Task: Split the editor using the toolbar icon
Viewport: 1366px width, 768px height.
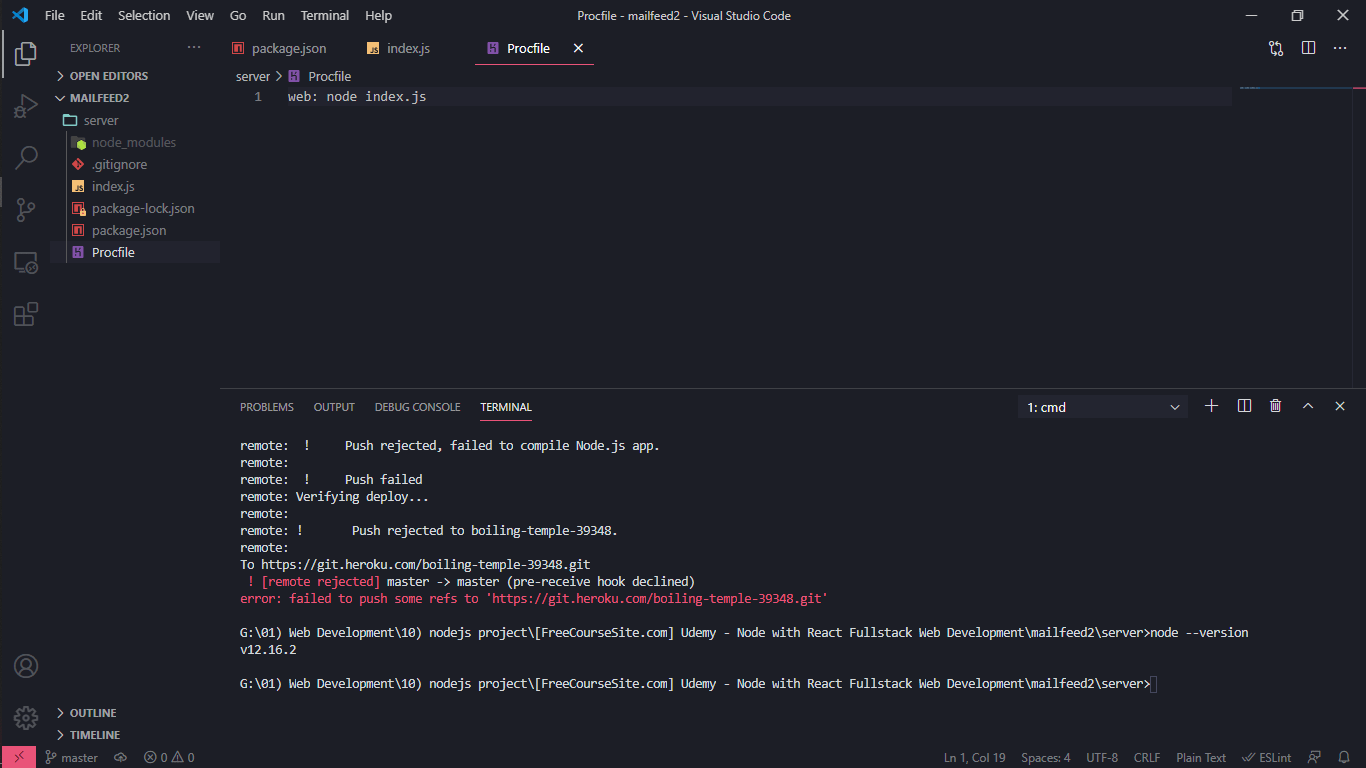Action: coord(1308,47)
